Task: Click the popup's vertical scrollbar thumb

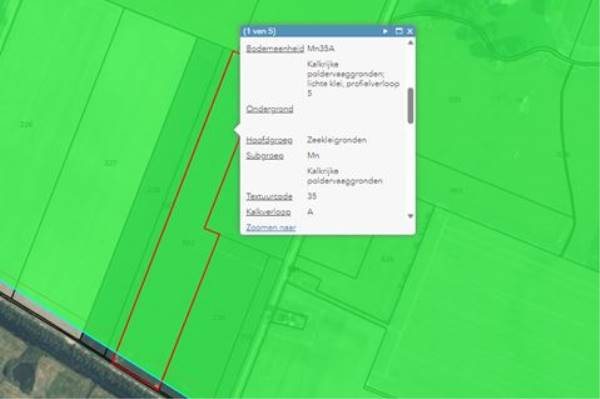Action: (410, 106)
